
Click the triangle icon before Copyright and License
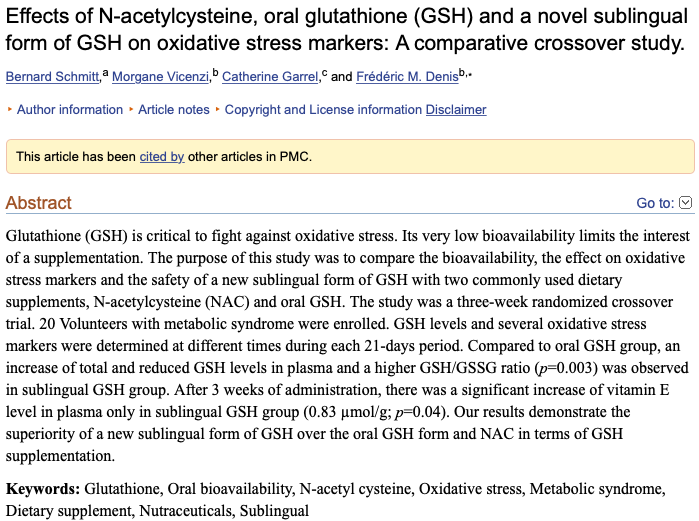[x=217, y=110]
